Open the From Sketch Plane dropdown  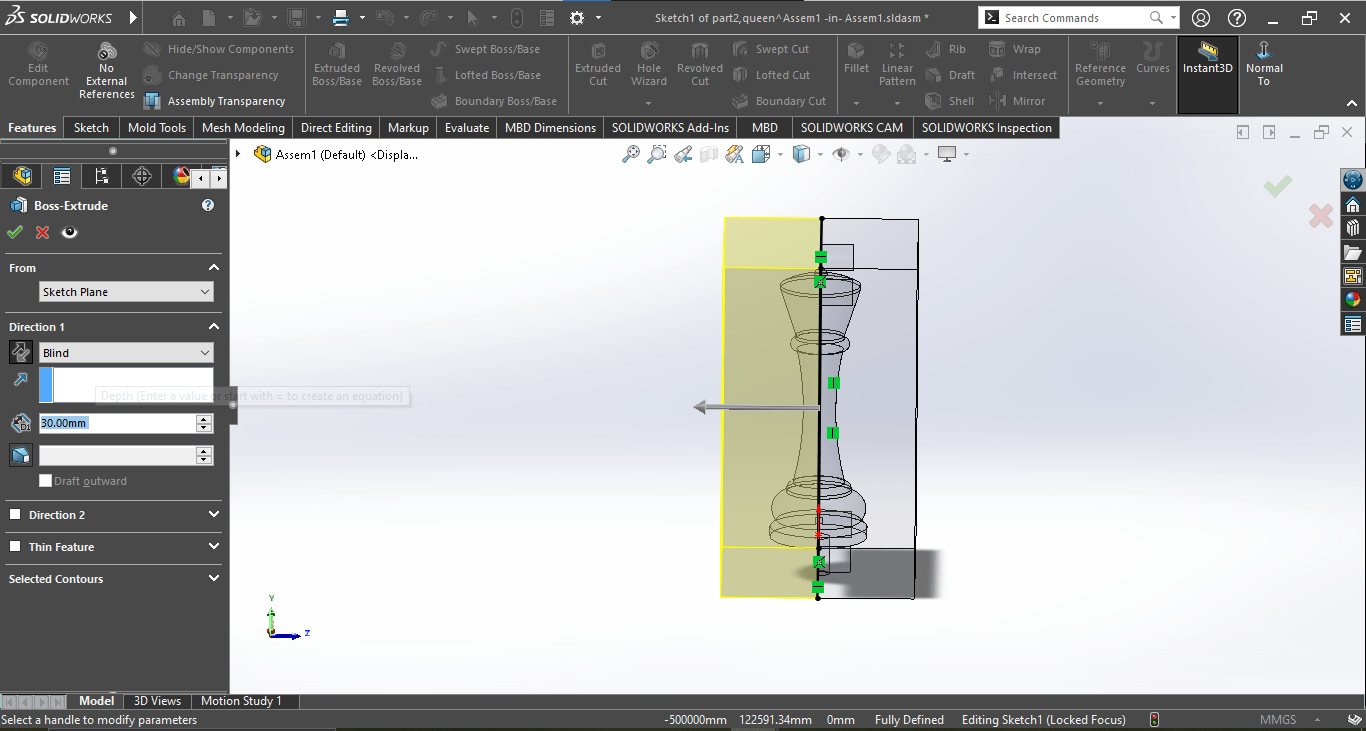tap(126, 292)
